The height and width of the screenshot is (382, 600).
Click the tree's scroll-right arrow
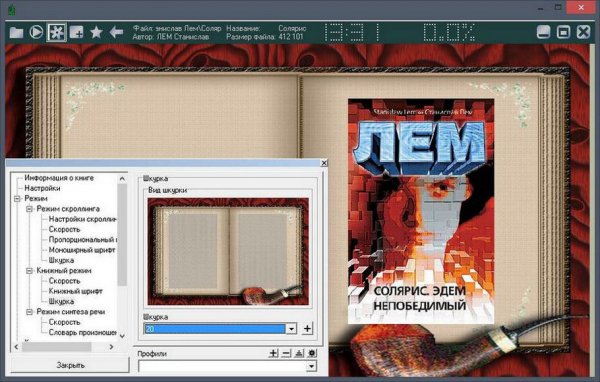click(x=111, y=347)
